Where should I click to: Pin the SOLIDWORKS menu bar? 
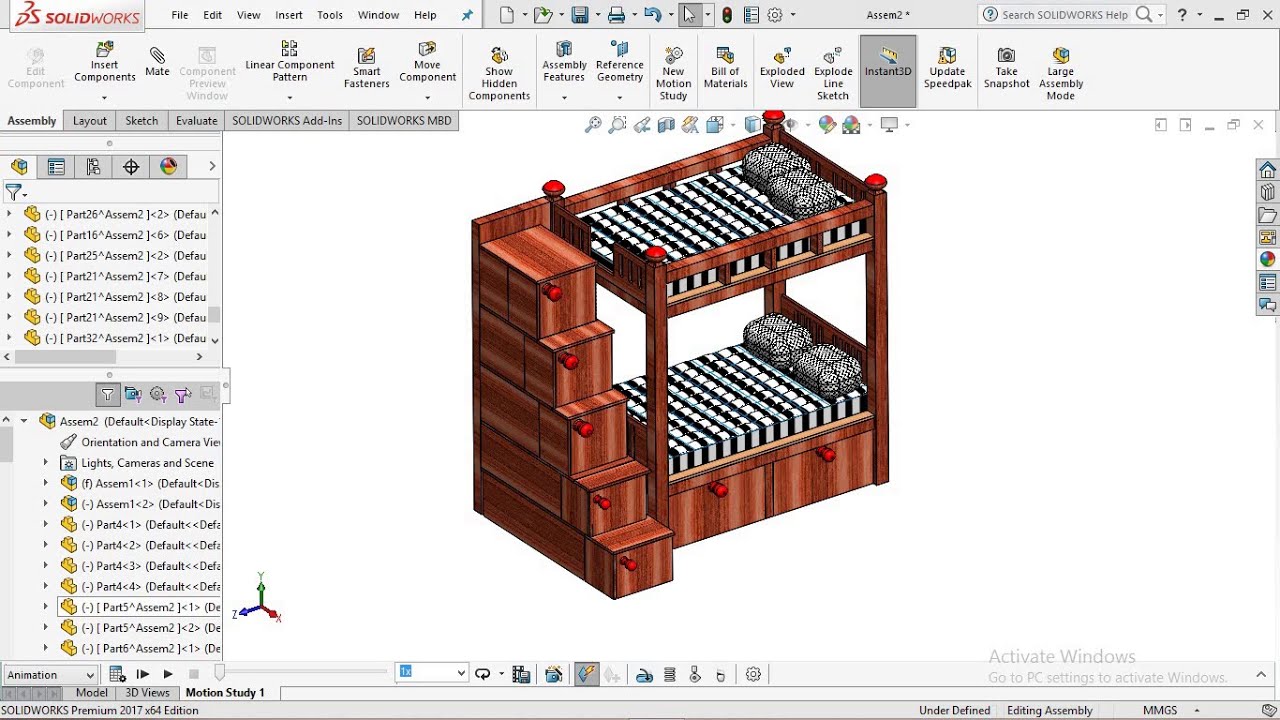click(x=467, y=15)
